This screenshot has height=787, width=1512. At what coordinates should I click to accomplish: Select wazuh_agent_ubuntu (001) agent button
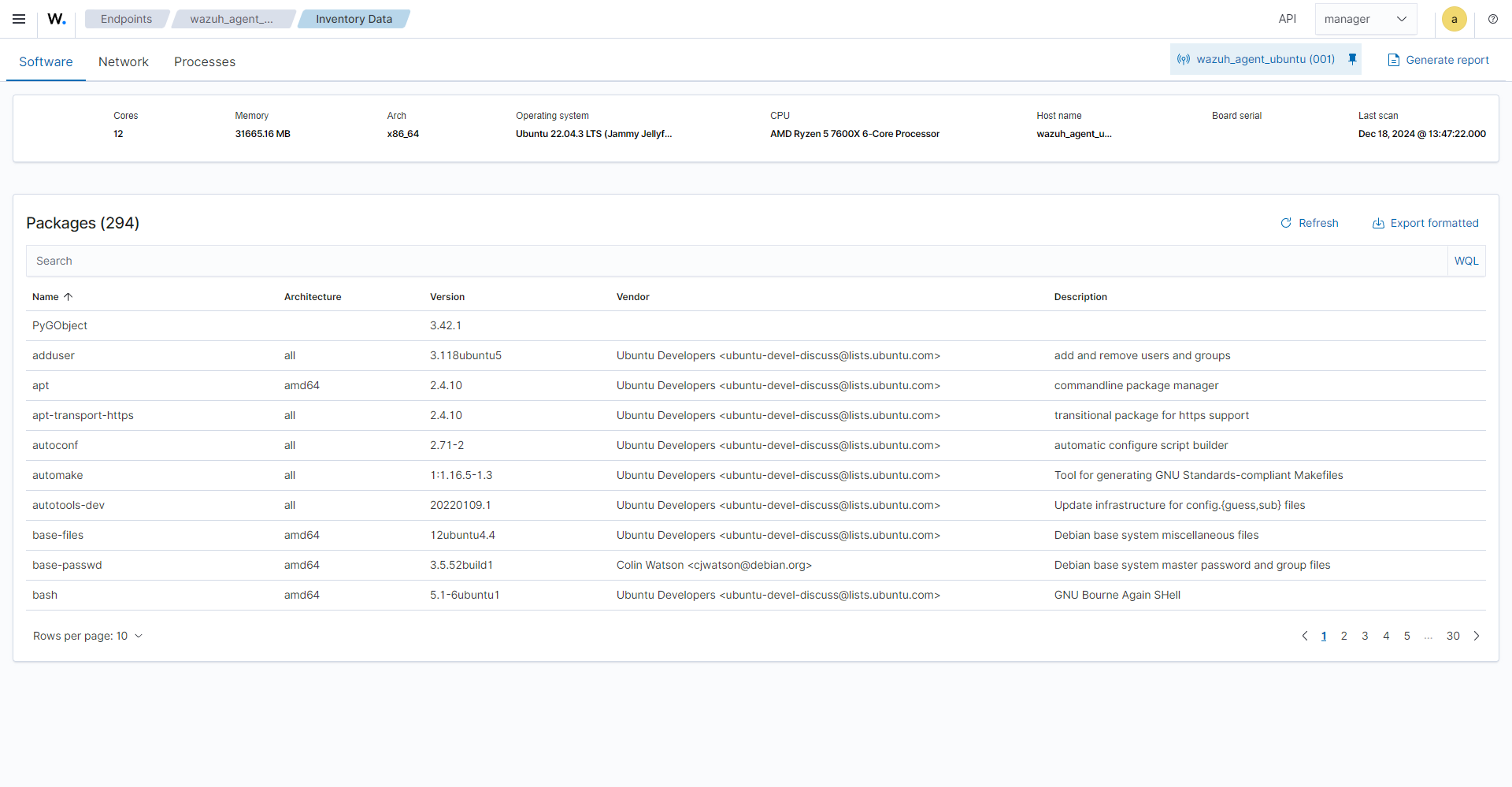pyautogui.click(x=1257, y=59)
